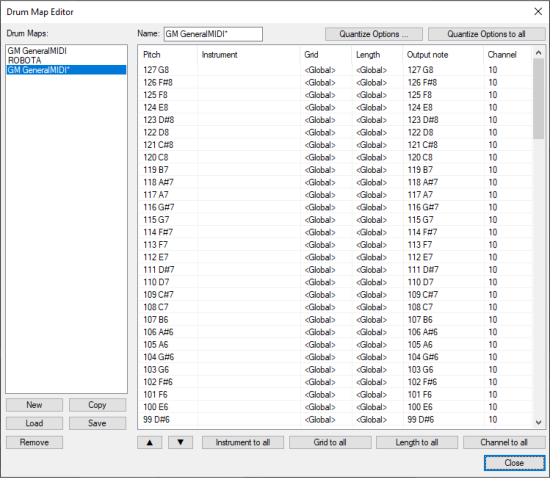Click the move down triangle button

coord(180,442)
